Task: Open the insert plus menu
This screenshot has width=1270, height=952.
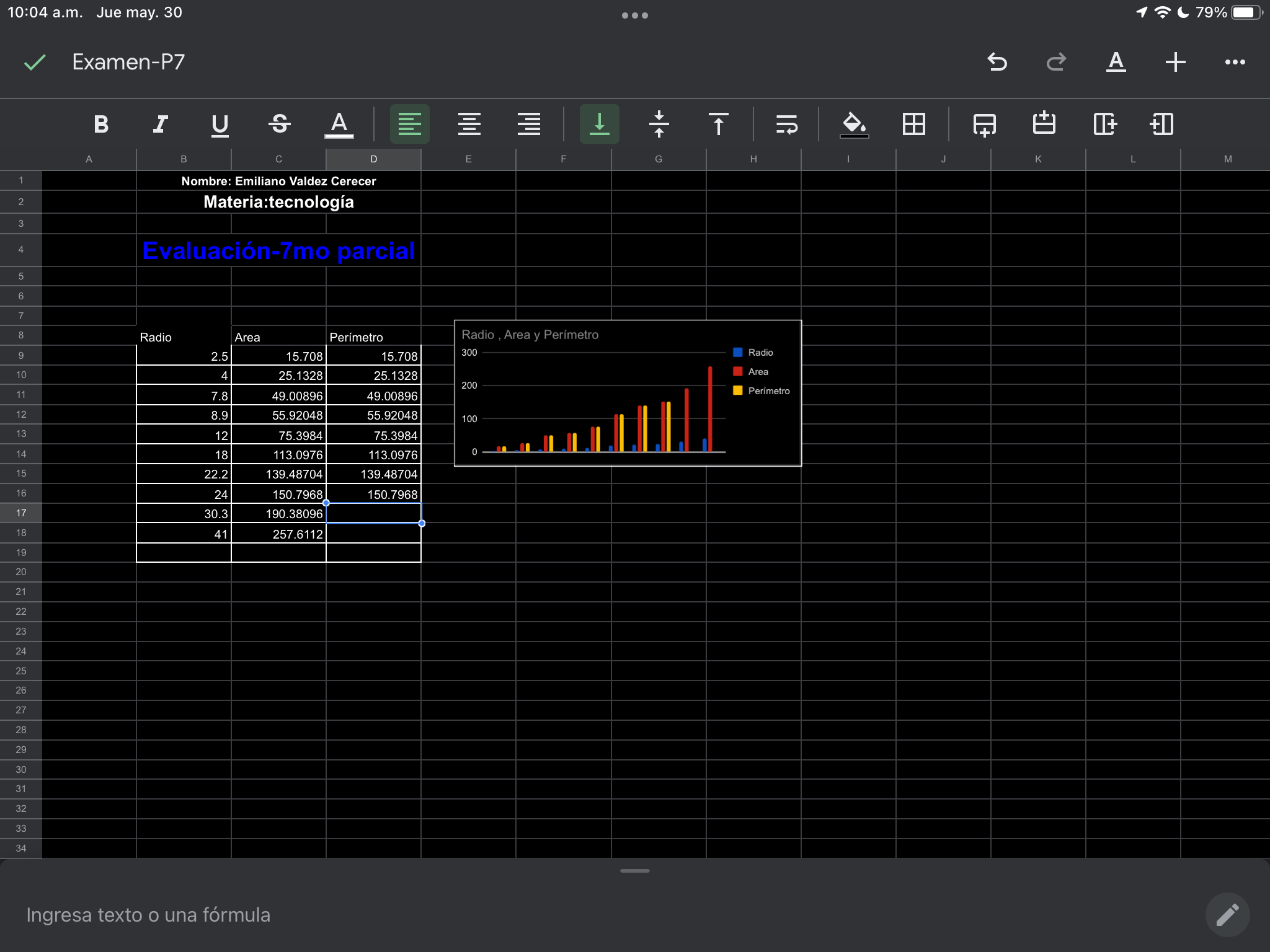Action: [1175, 62]
